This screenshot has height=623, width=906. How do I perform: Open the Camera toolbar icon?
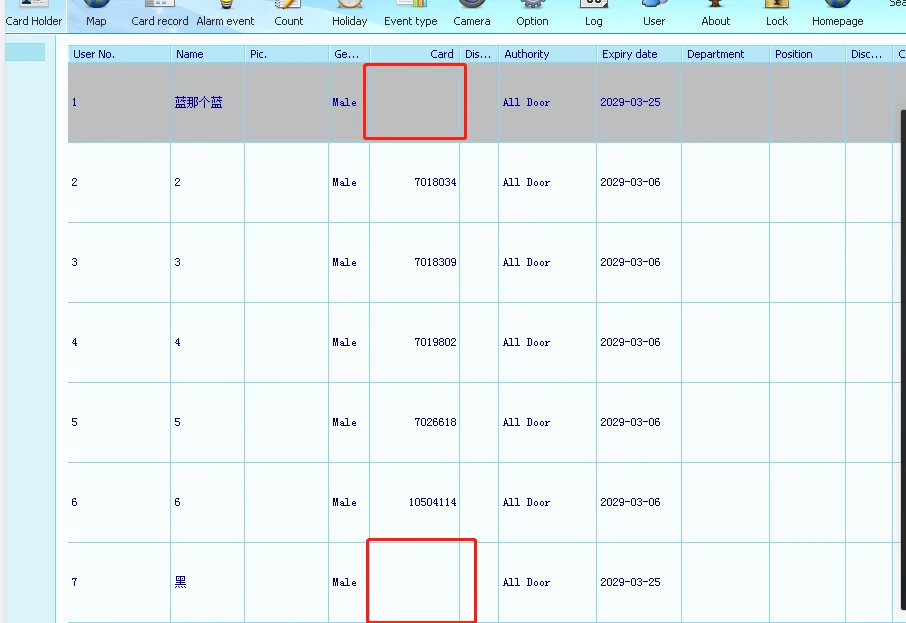tap(472, 13)
